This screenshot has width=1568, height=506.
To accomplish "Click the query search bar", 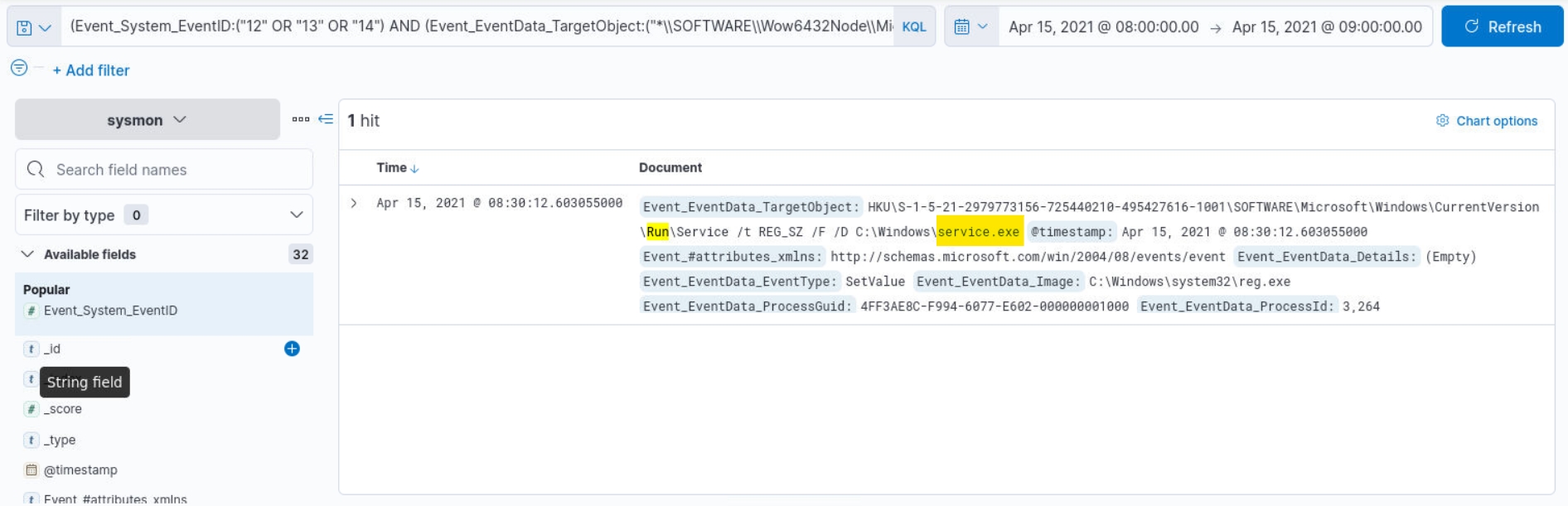I will coord(481,27).
